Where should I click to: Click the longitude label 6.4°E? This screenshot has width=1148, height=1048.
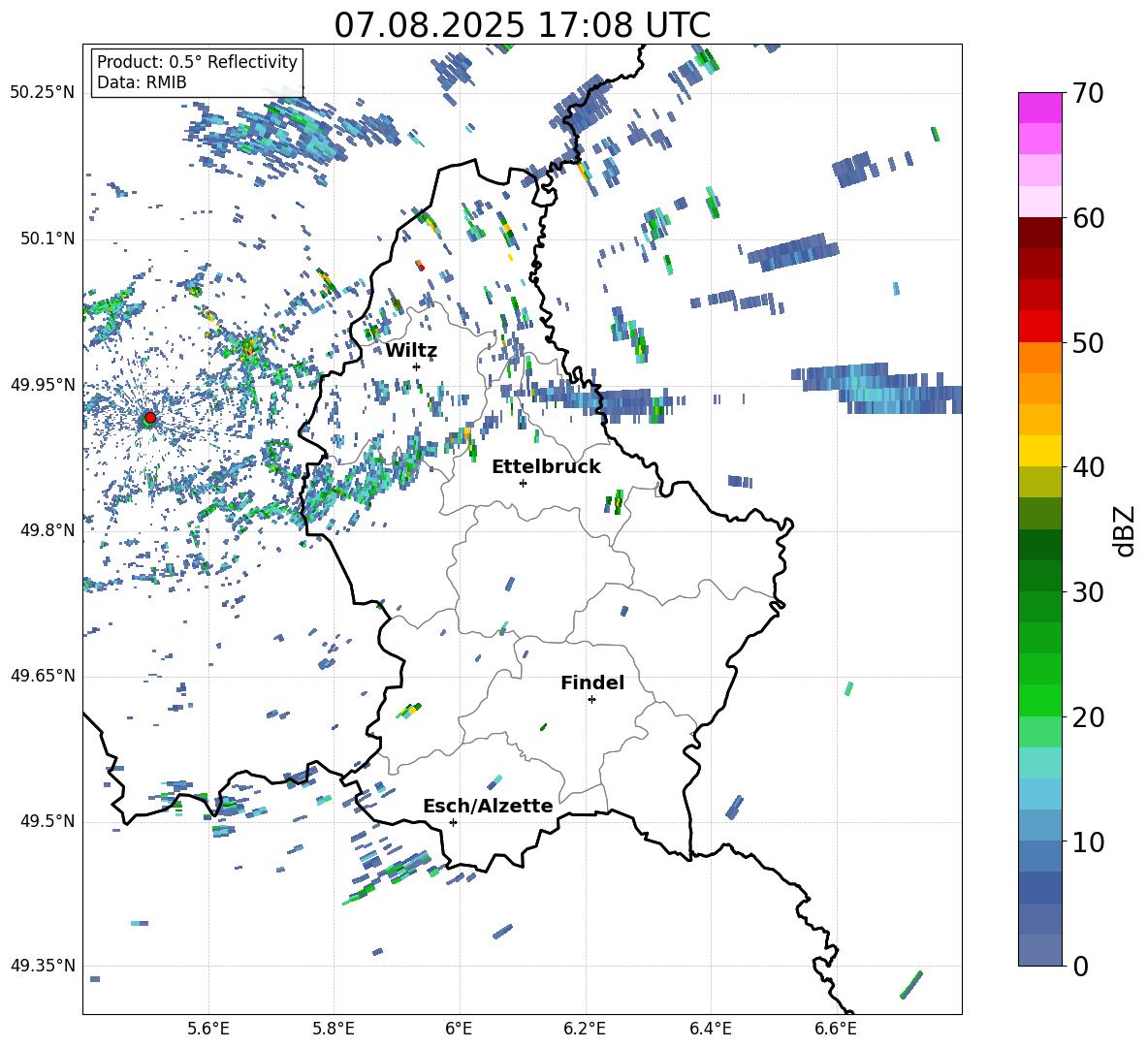710,1029
